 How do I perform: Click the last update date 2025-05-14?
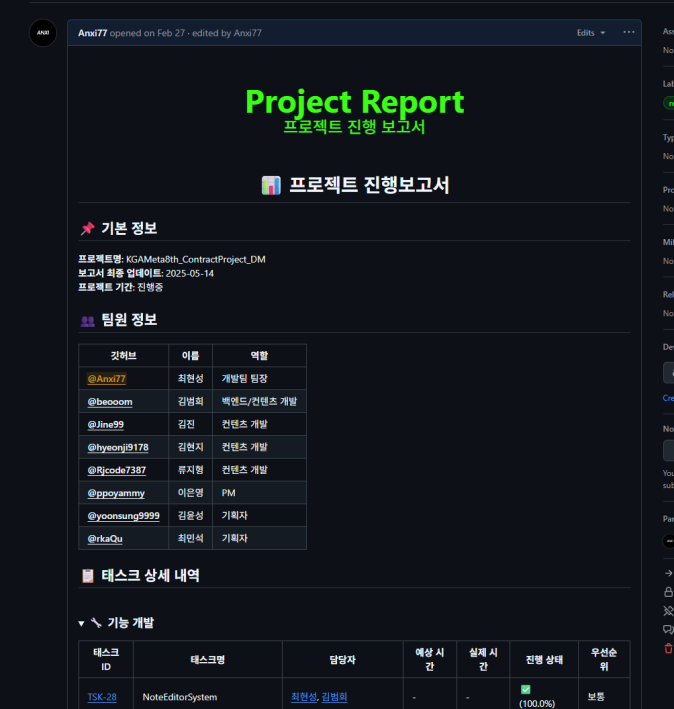(189, 273)
